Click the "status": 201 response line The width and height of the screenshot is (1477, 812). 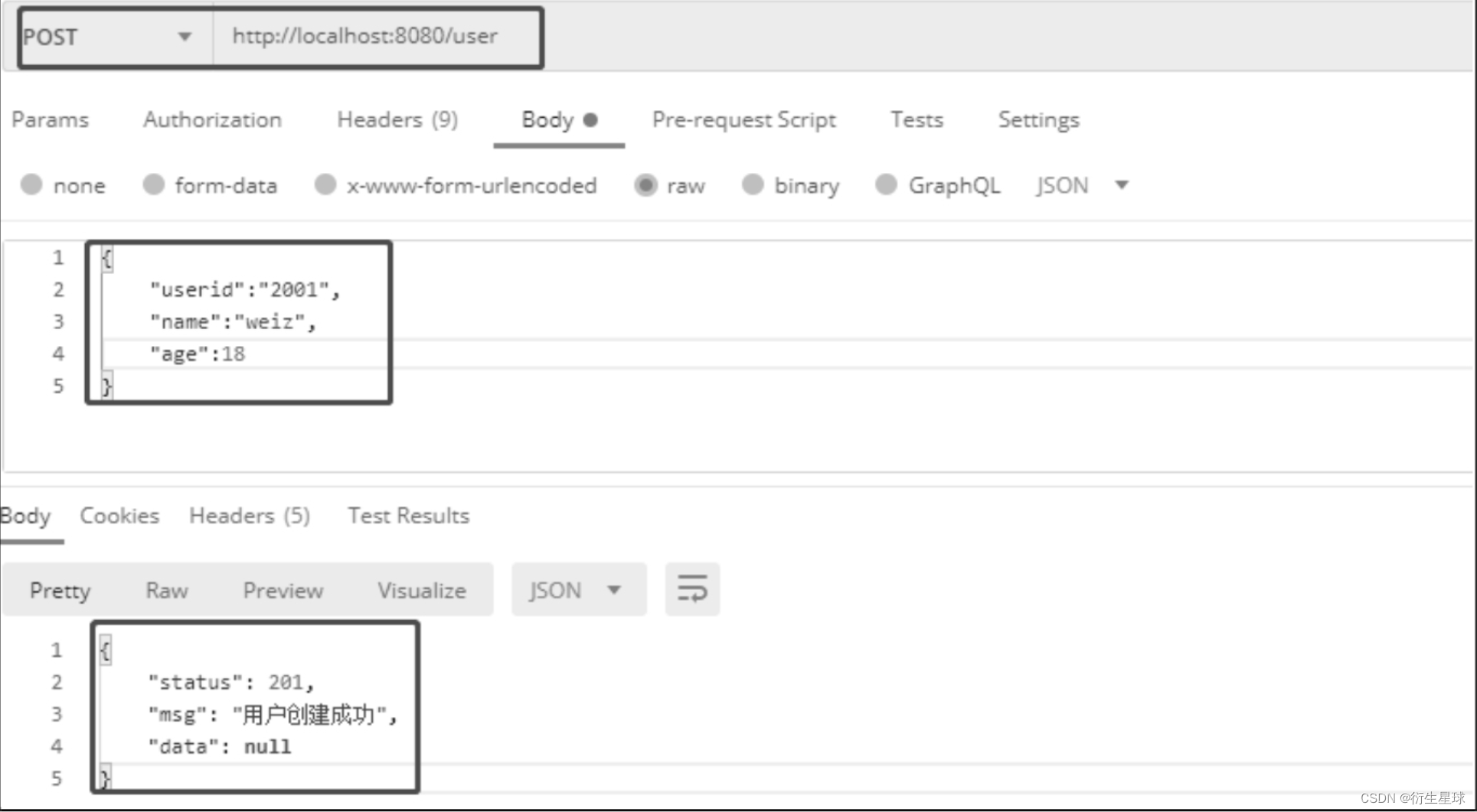tap(230, 682)
